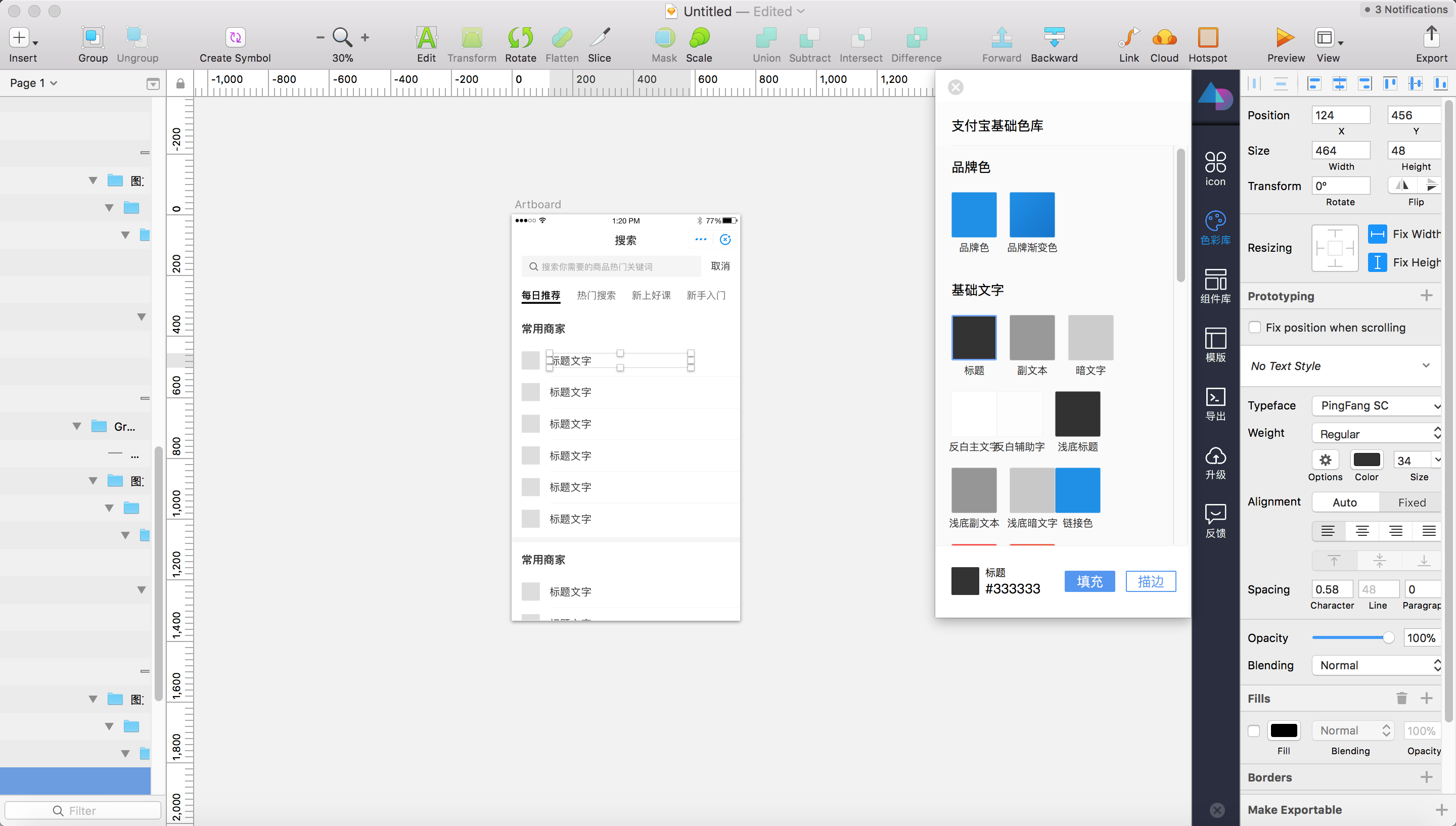Open the Page 1 pages dropdown
The width and height of the screenshot is (1456, 826).
[34, 83]
